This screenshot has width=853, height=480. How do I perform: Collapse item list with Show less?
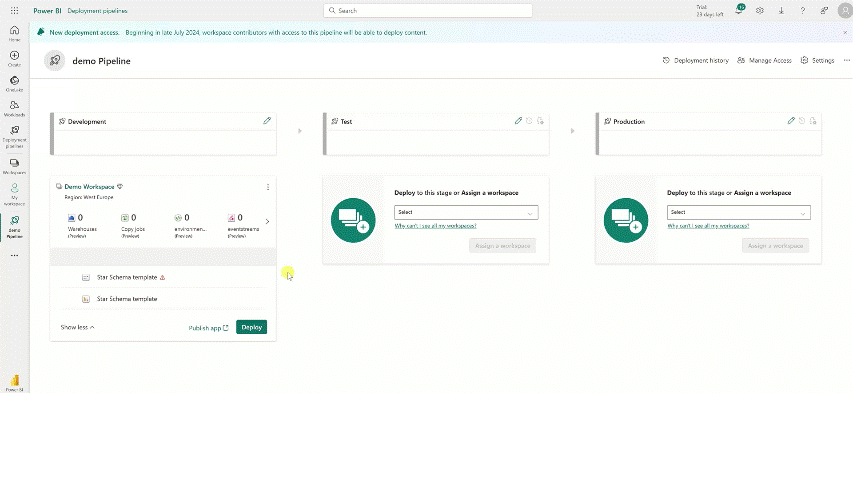click(x=77, y=327)
